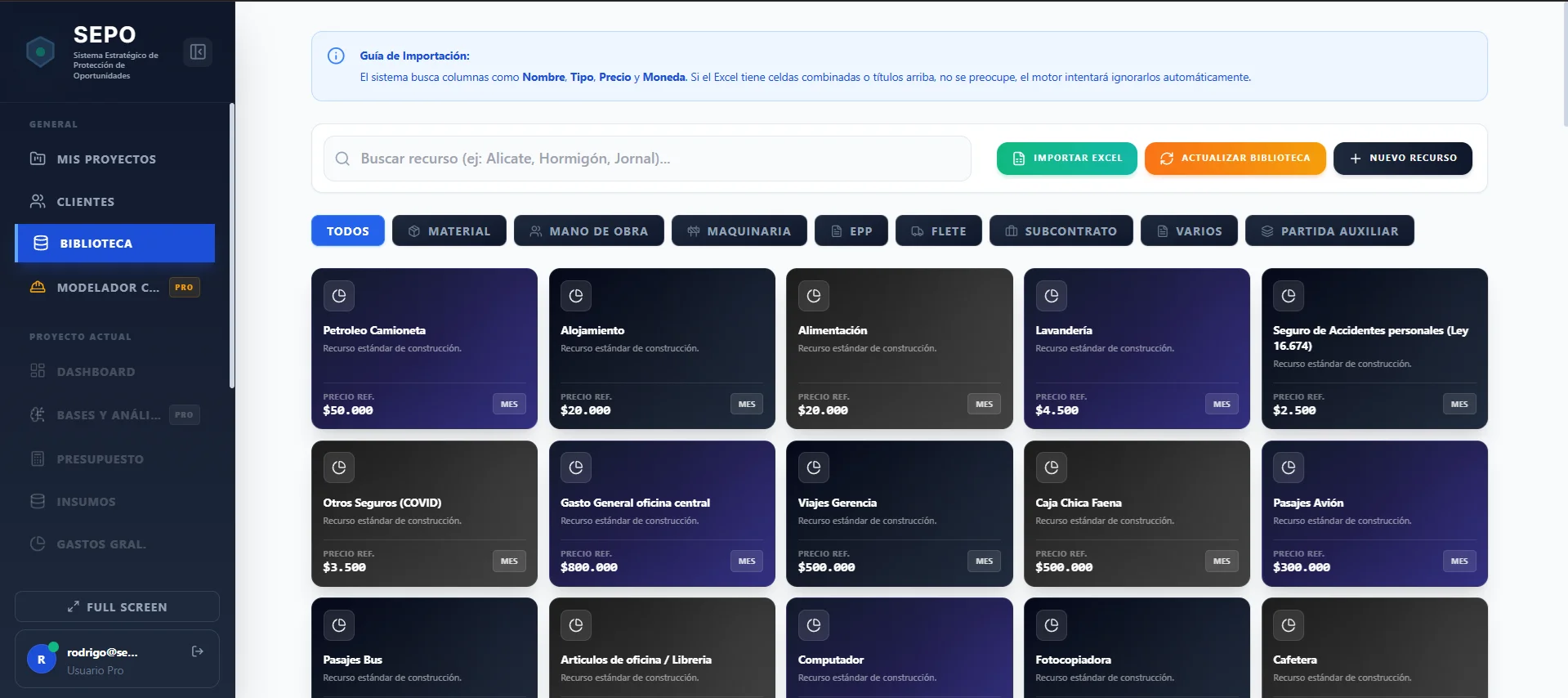Switch to the Partida Auxiliar filter
This screenshot has height=698, width=1568.
pyautogui.click(x=1329, y=231)
